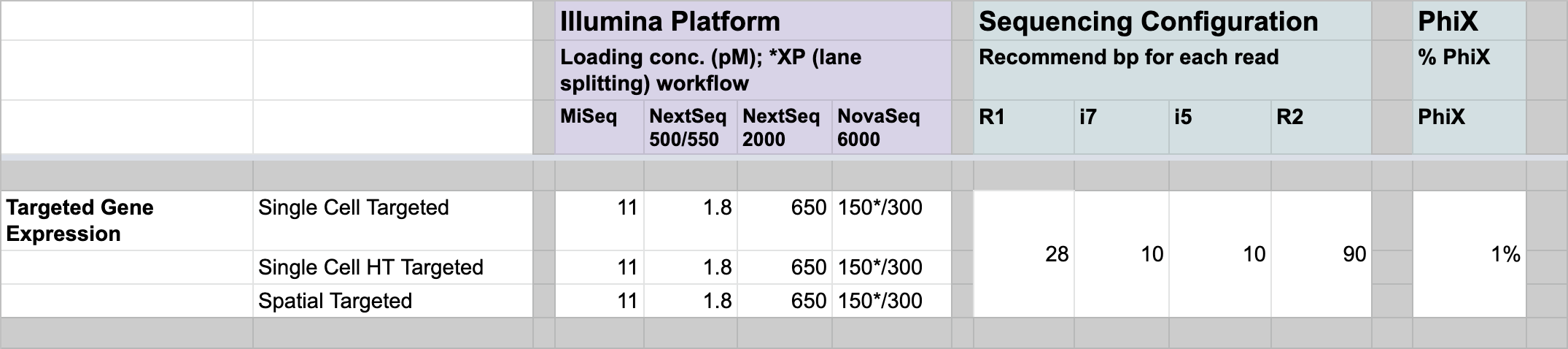Select the R2 column header cell
The width and height of the screenshot is (1568, 349).
click(1321, 127)
